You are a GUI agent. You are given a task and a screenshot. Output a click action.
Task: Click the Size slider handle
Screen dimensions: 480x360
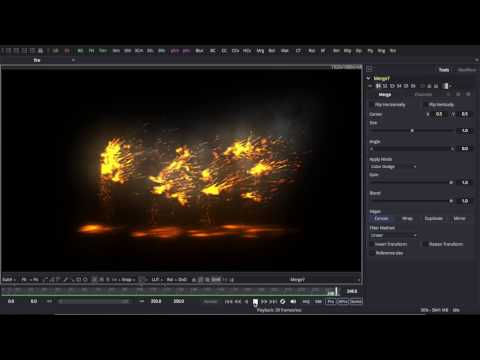tap(412, 131)
